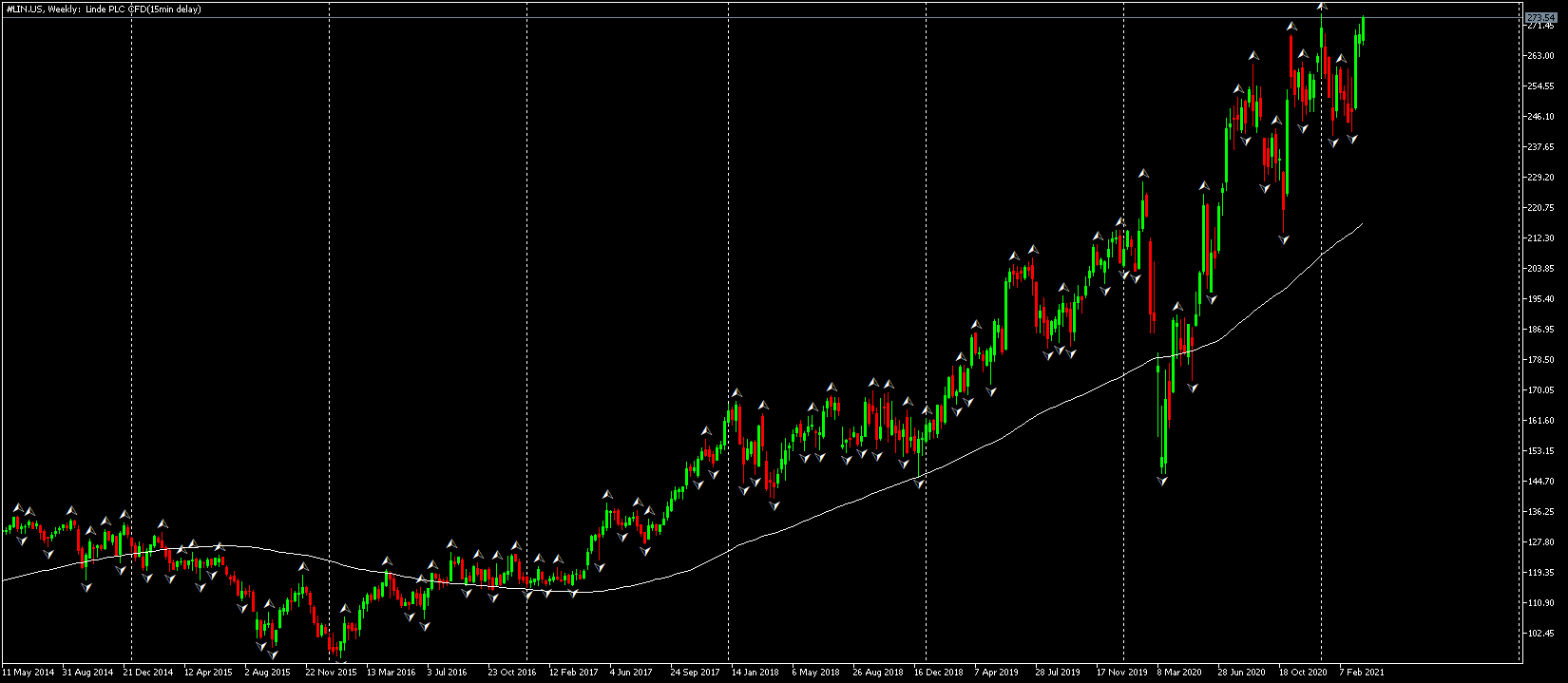
Task: Click the '11 May 2014' date label
Action: point(29,672)
